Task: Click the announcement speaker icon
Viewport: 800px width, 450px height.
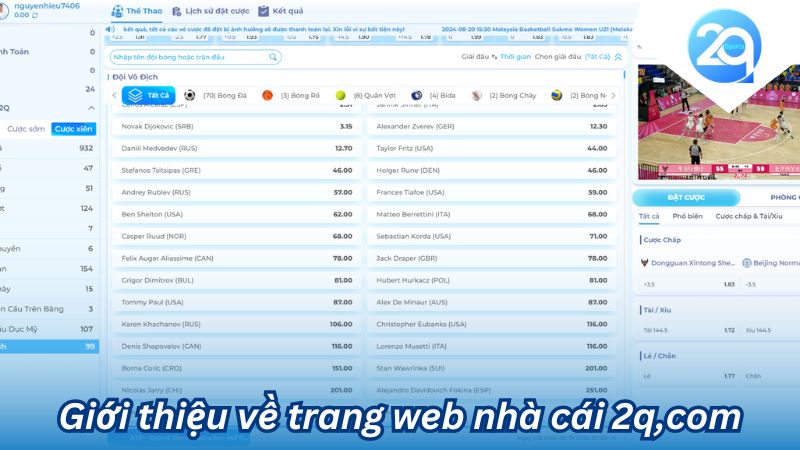Action: click(110, 30)
